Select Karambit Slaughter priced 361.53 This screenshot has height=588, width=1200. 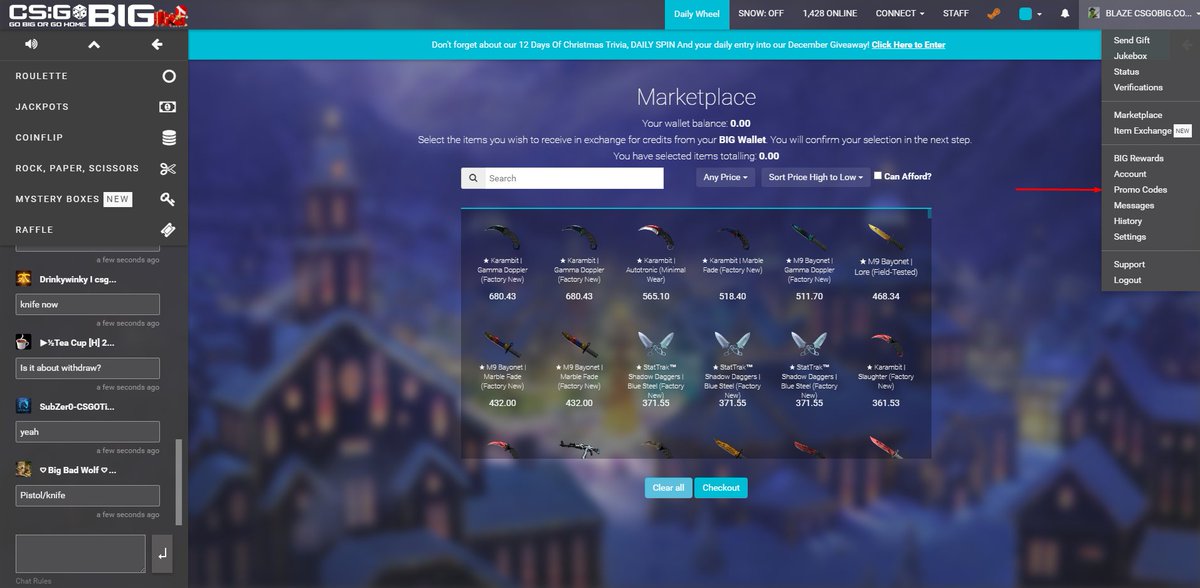885,368
